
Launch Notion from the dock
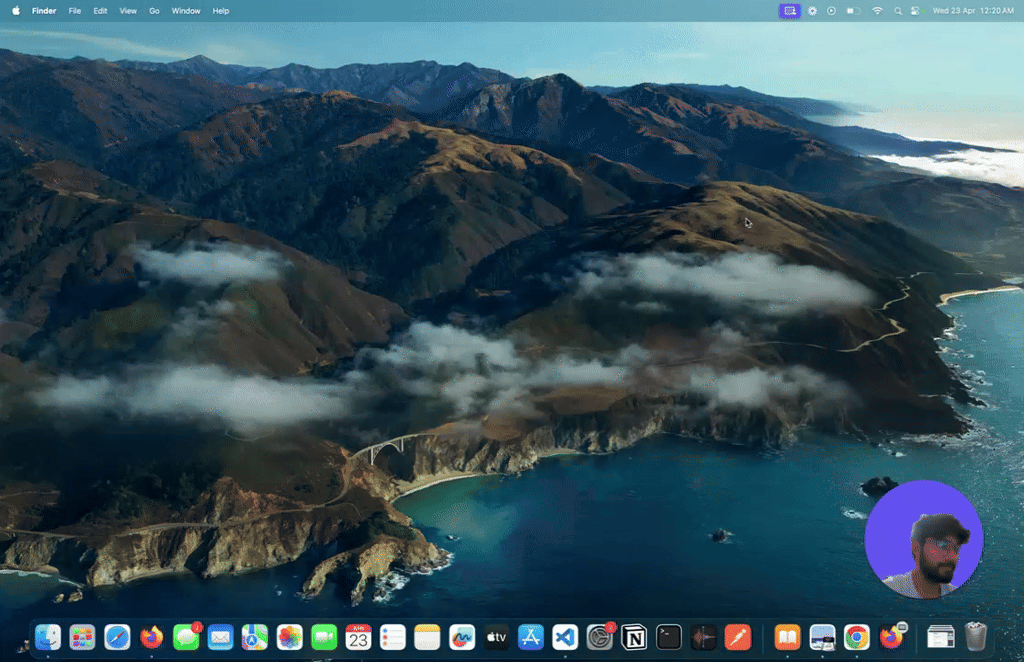pos(634,637)
